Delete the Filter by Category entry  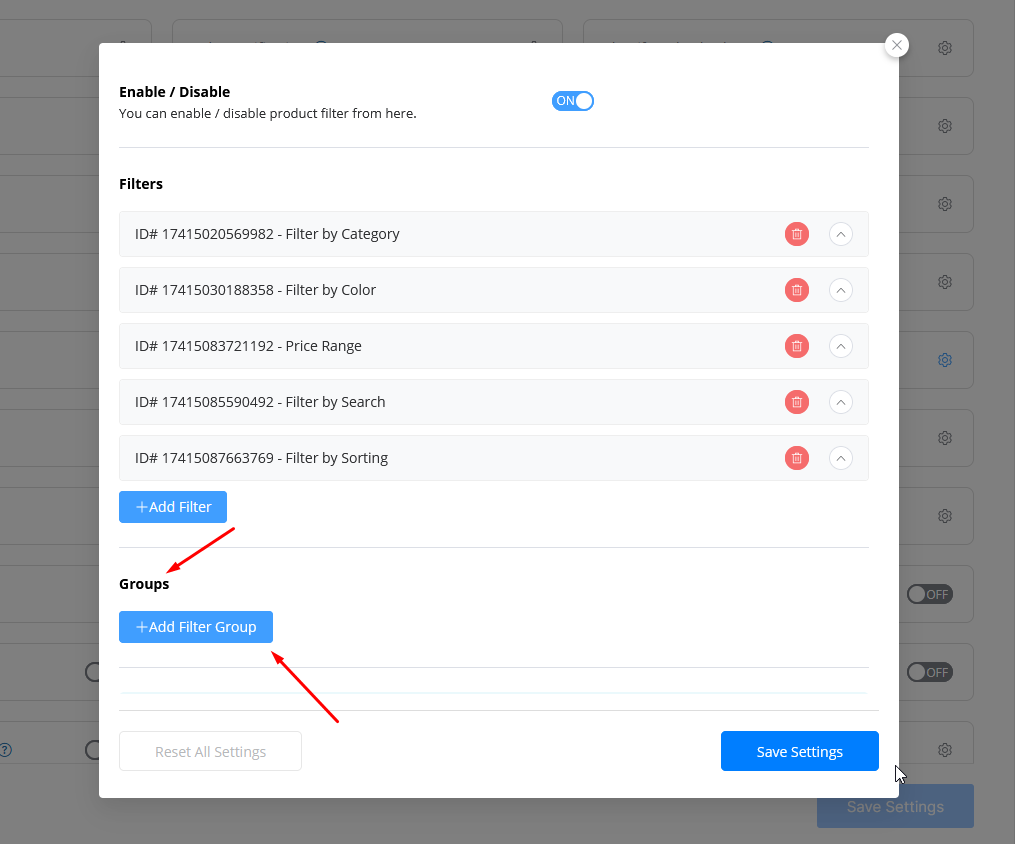pyautogui.click(x=796, y=234)
